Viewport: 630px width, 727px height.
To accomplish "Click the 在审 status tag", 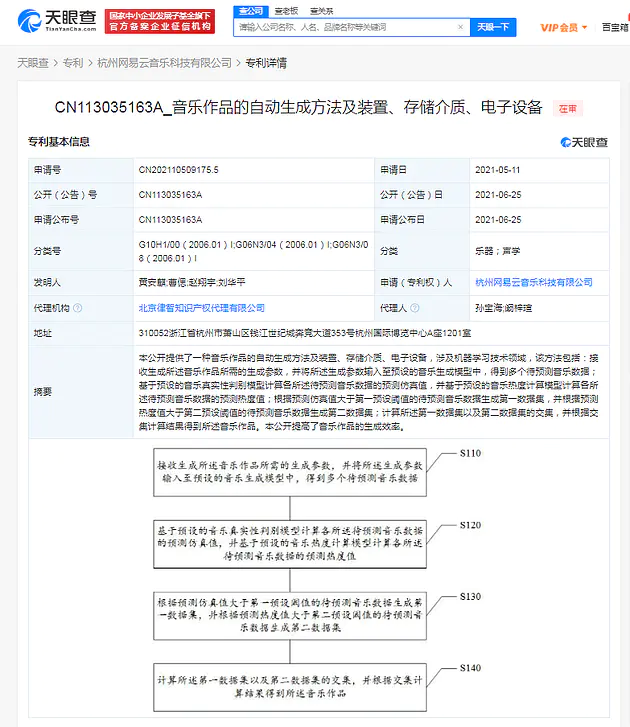I will [568, 108].
